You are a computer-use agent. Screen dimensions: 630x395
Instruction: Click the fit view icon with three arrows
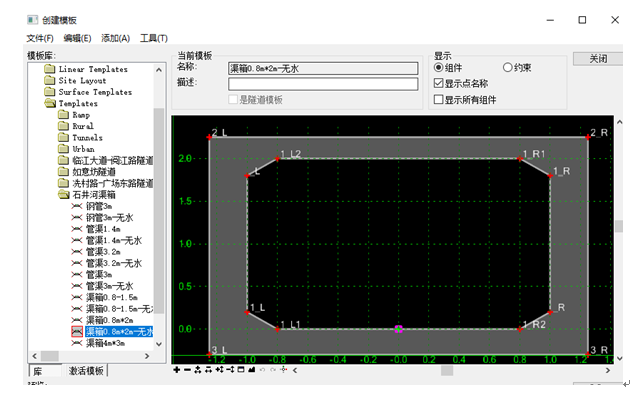198,370
